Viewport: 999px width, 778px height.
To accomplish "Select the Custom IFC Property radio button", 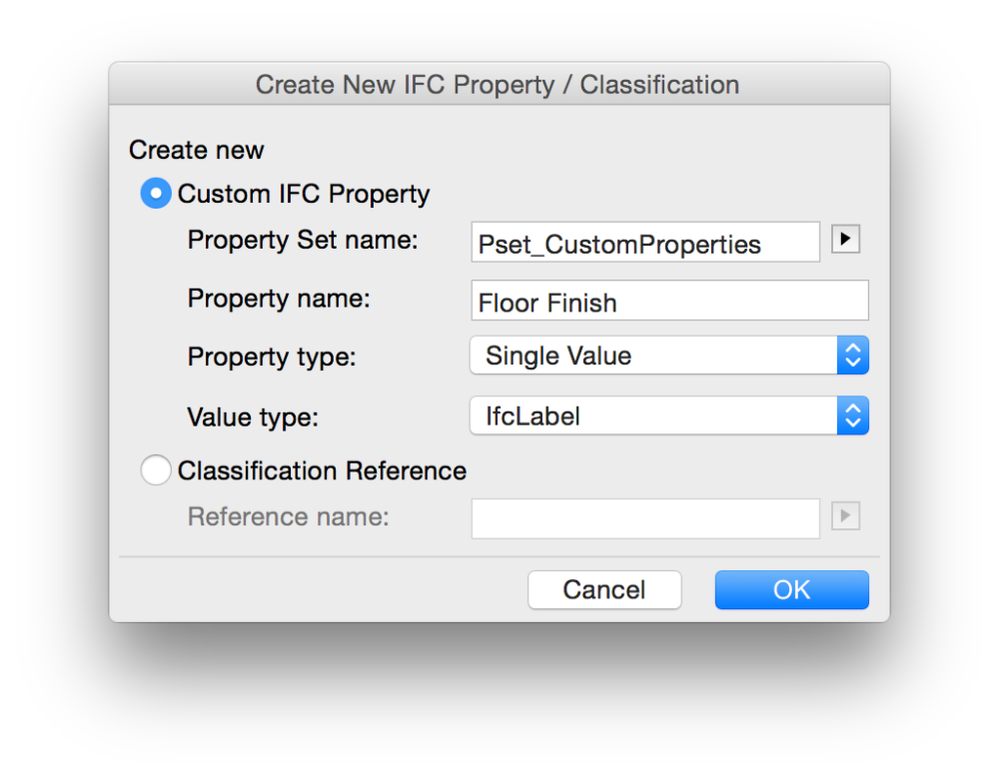I will (156, 193).
